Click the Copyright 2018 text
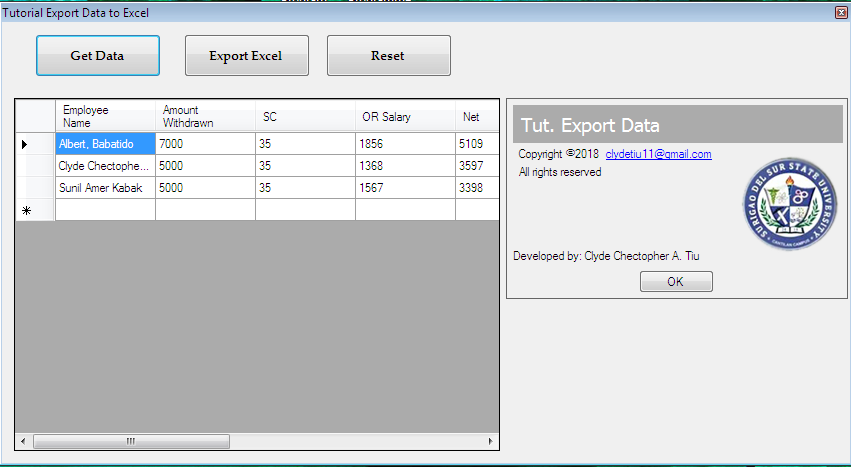 click(558, 154)
